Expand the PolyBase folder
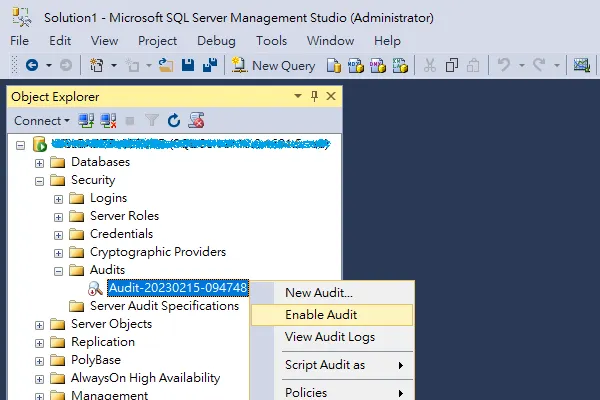The image size is (600, 400). [x=39, y=361]
